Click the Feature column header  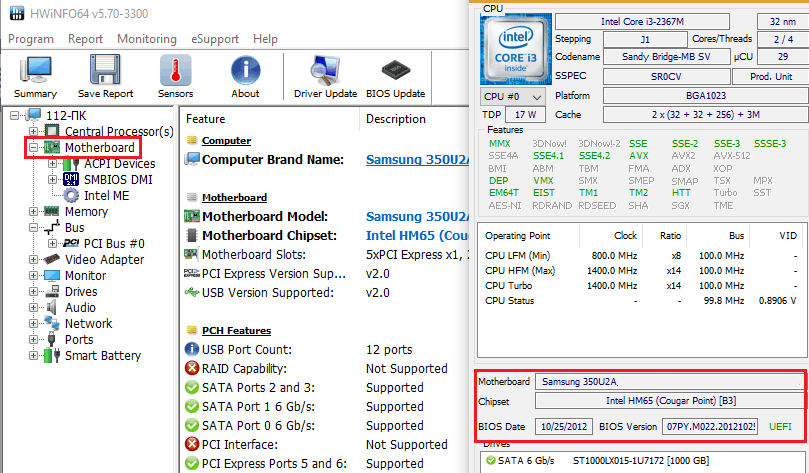[x=205, y=119]
